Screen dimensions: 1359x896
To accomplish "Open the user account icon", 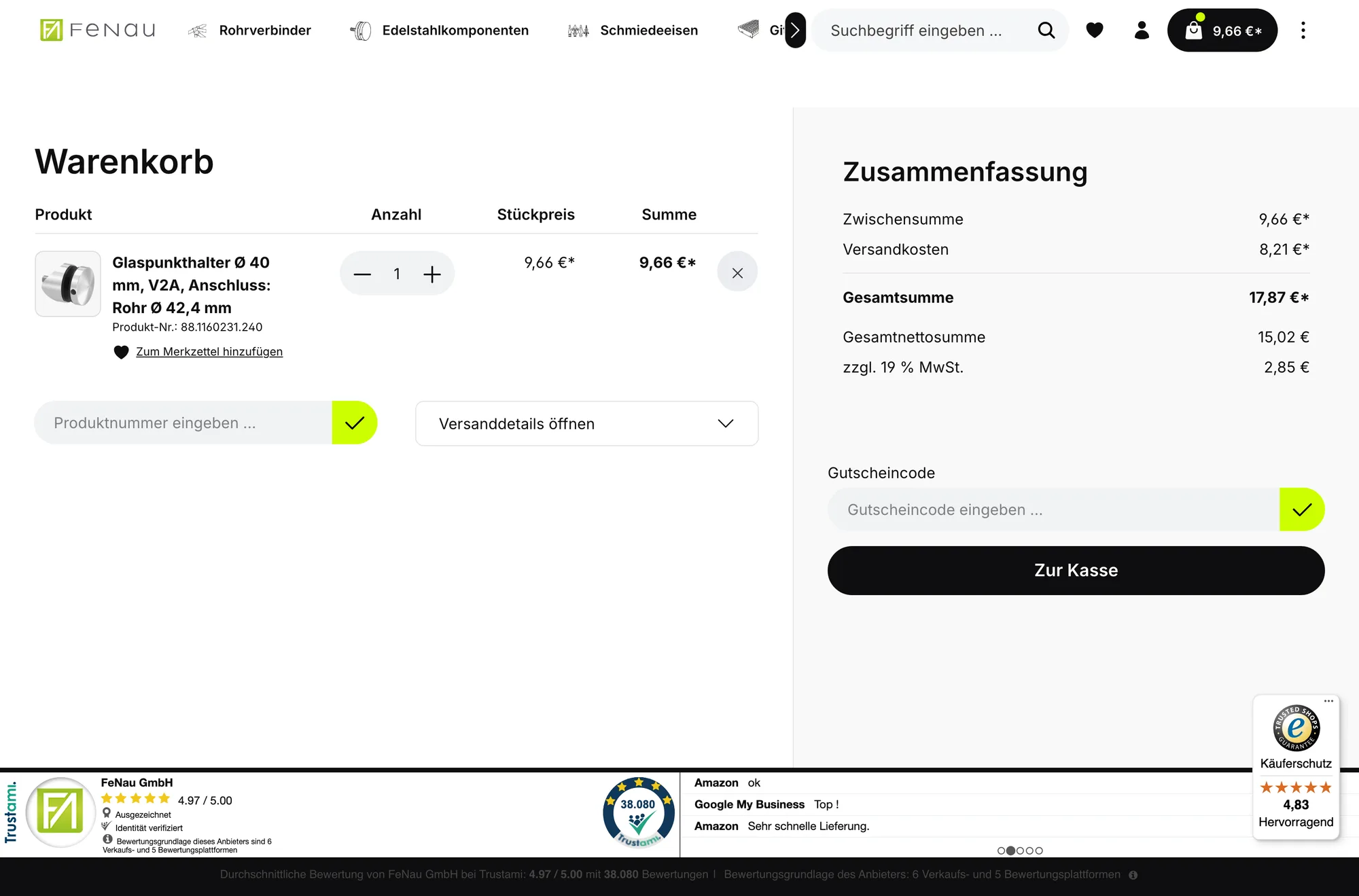I will click(1142, 30).
